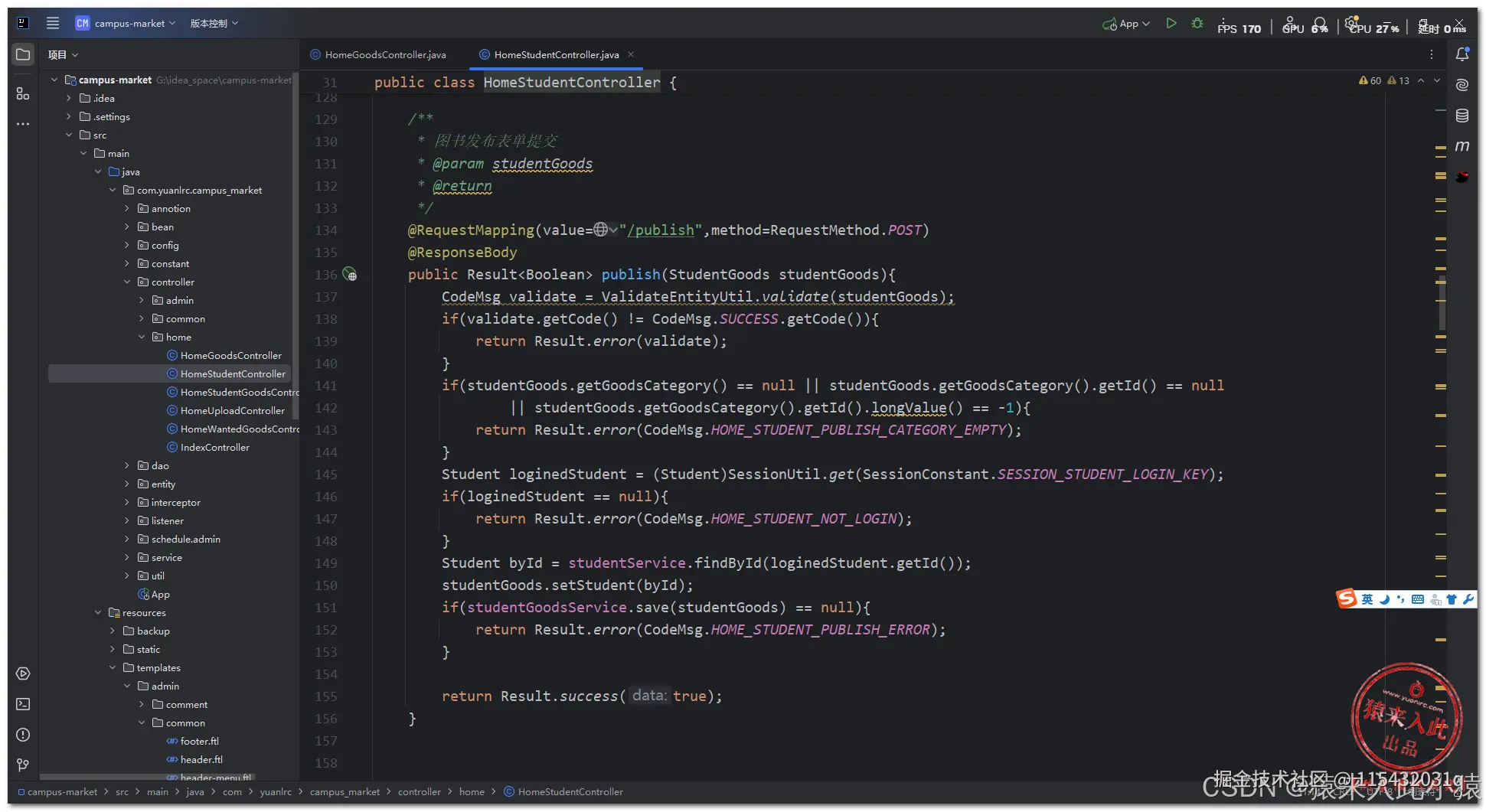Open the 版本控制 dropdown

coord(214,24)
